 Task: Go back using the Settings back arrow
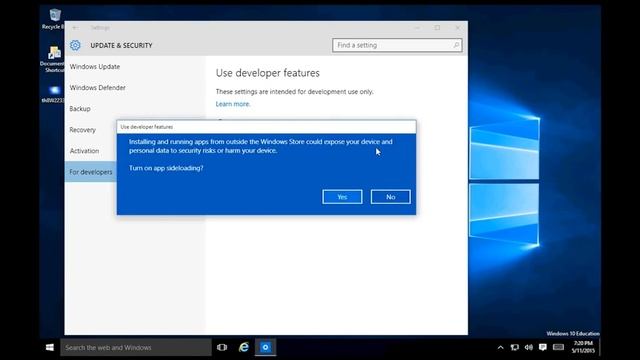click(75, 28)
